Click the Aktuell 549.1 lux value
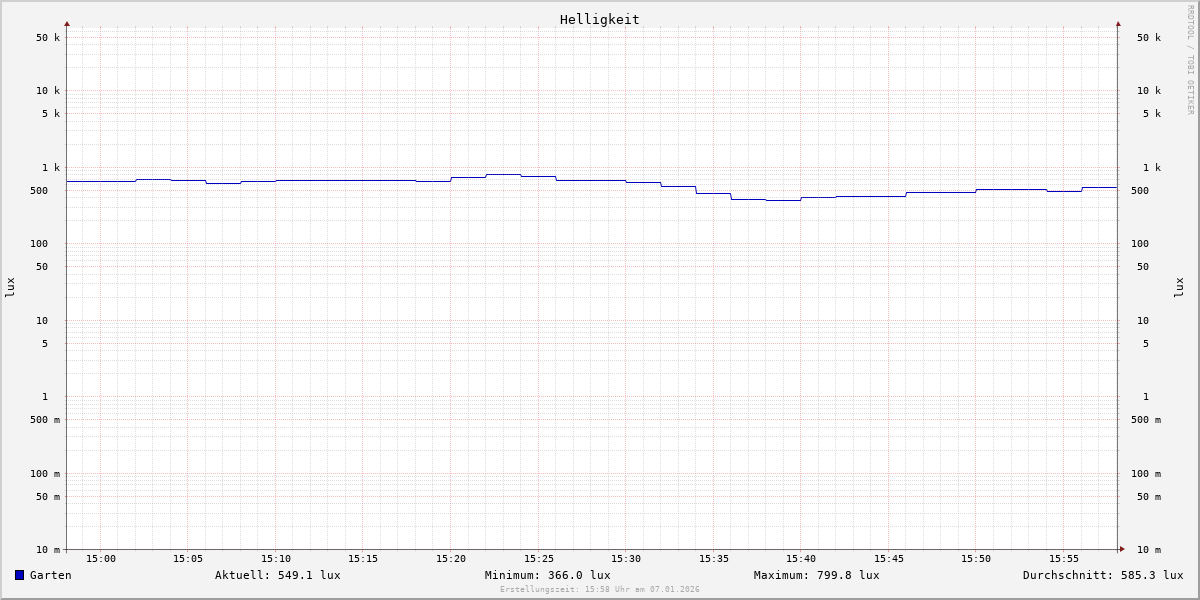Screen dimensions: 1200x600 tap(277, 575)
